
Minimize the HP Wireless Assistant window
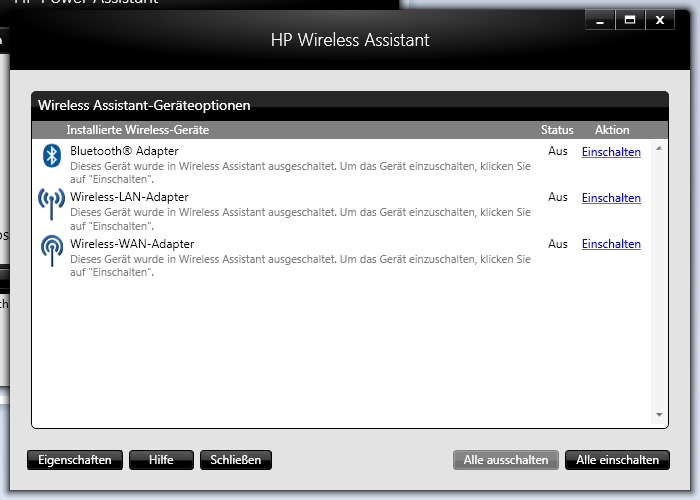click(x=600, y=21)
